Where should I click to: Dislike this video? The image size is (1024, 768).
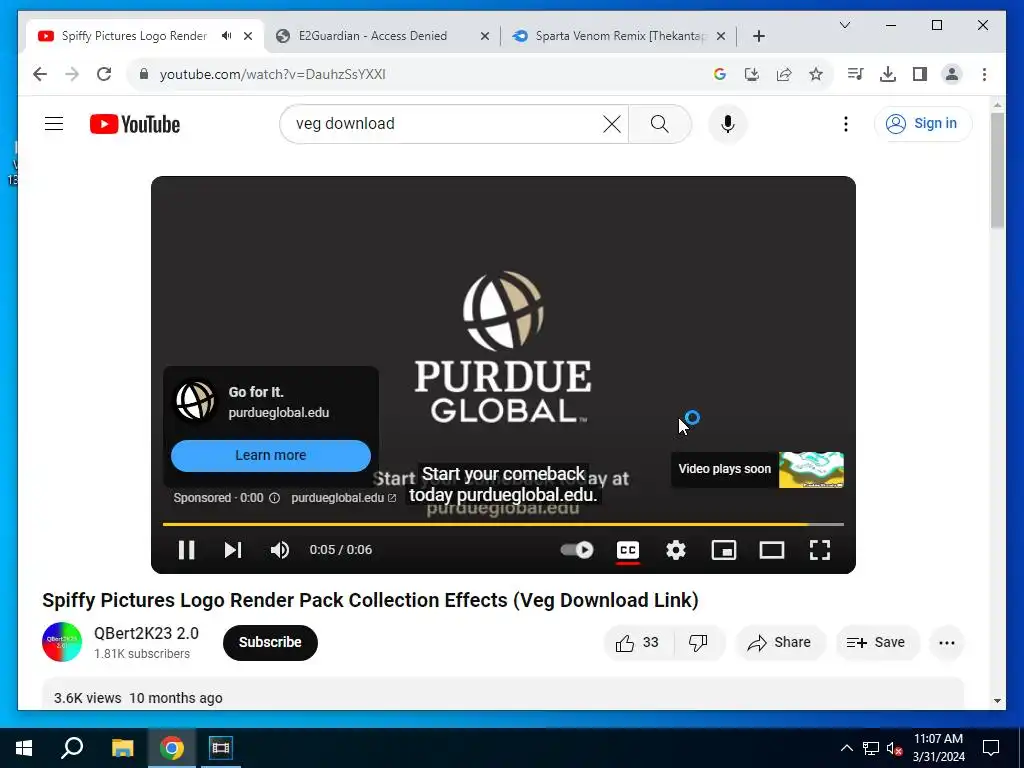[x=698, y=643]
